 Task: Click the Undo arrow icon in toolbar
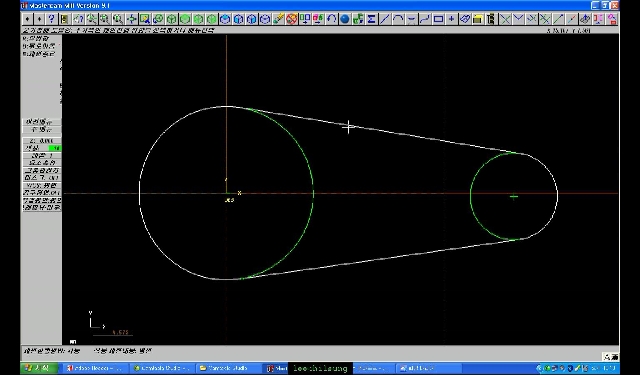click(331, 19)
